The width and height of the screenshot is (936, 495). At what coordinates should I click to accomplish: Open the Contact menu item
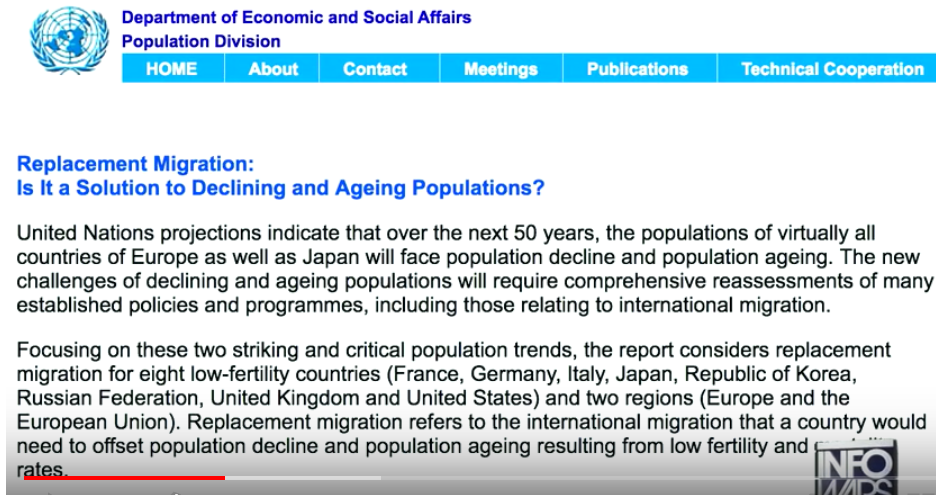375,69
